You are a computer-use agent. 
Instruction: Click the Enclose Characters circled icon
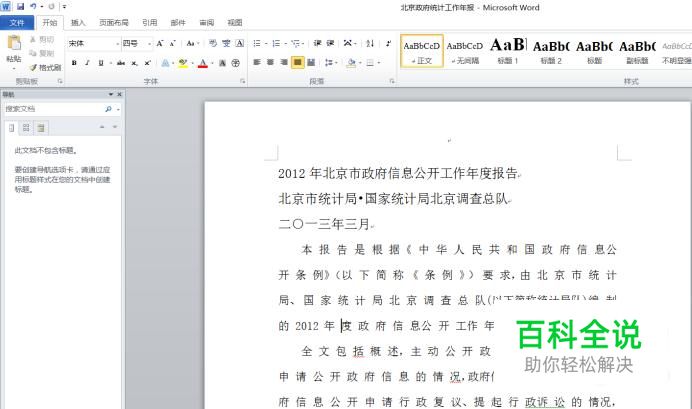pos(236,63)
